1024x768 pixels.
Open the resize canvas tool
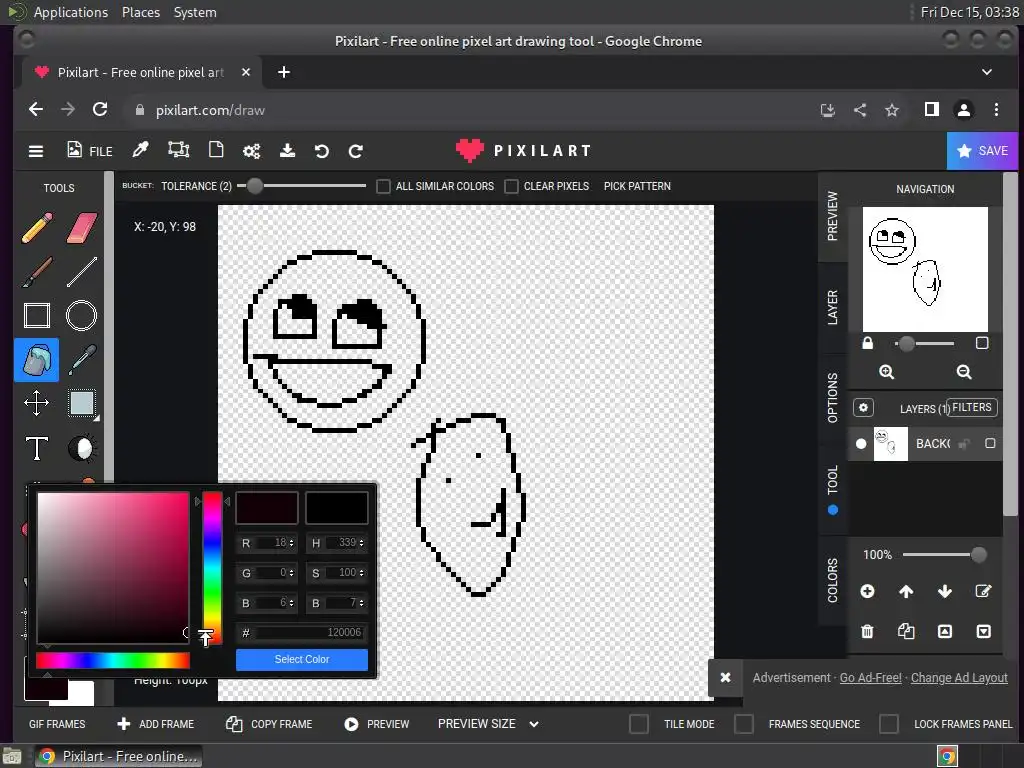click(178, 150)
